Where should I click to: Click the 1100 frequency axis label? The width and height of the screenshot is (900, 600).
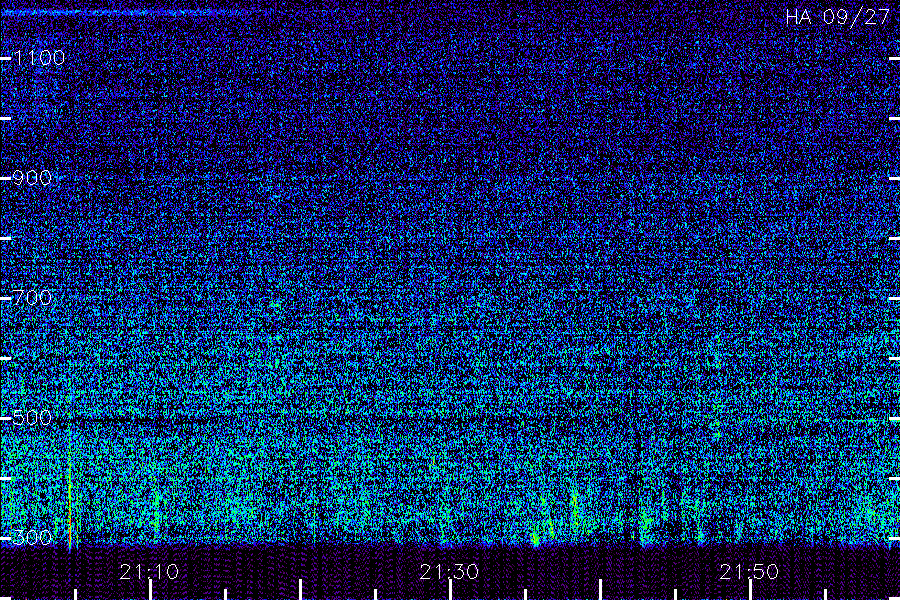(x=39, y=58)
